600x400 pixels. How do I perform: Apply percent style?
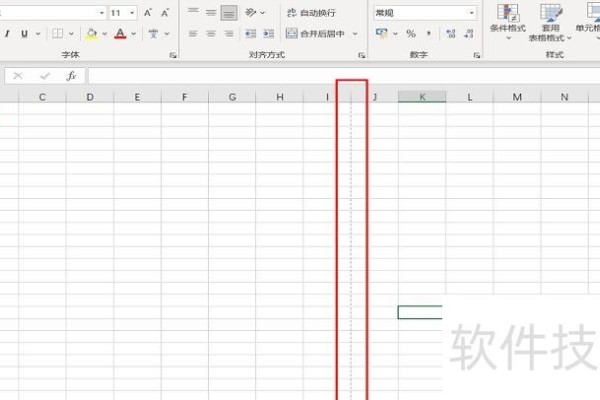click(411, 34)
